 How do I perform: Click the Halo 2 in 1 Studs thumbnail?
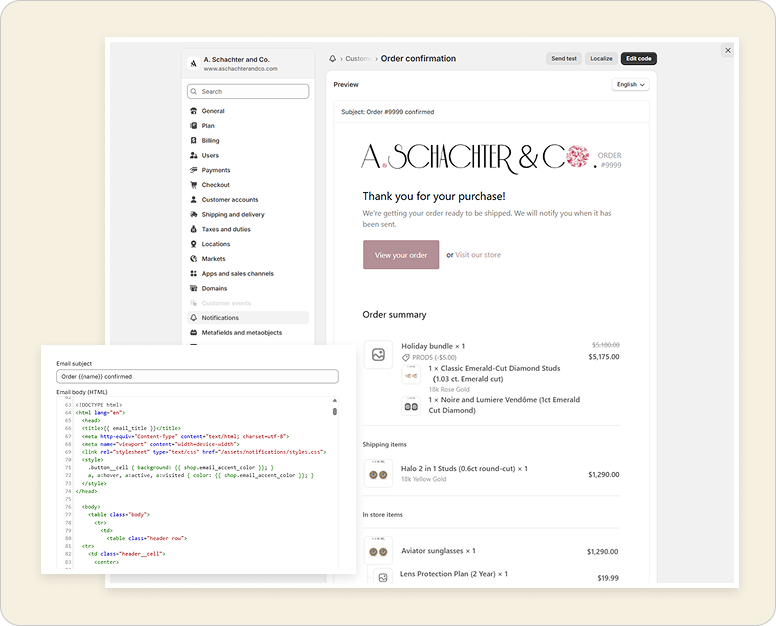click(x=378, y=474)
